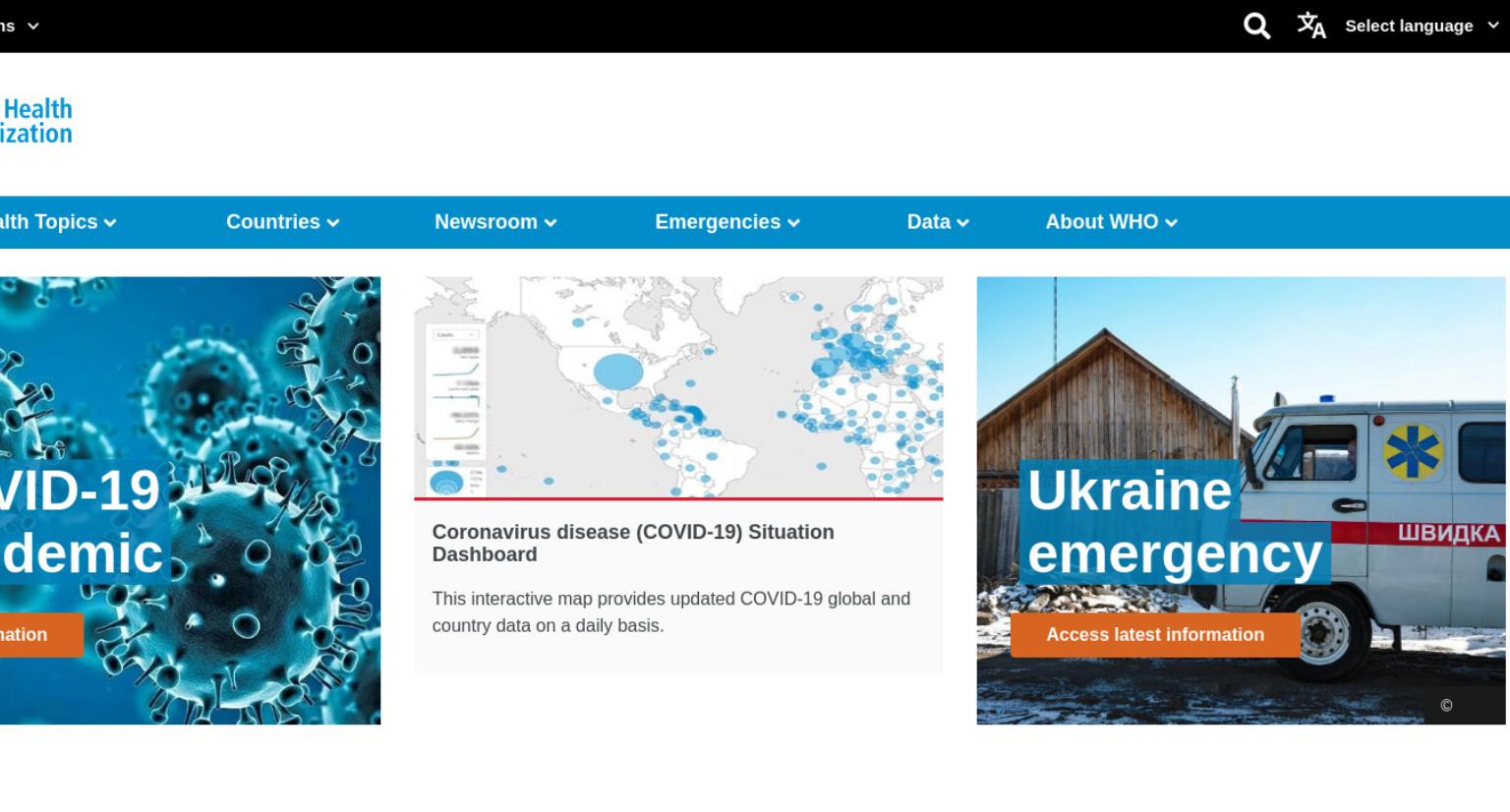
Task: Open the Emergencies menu
Action: click(x=727, y=222)
